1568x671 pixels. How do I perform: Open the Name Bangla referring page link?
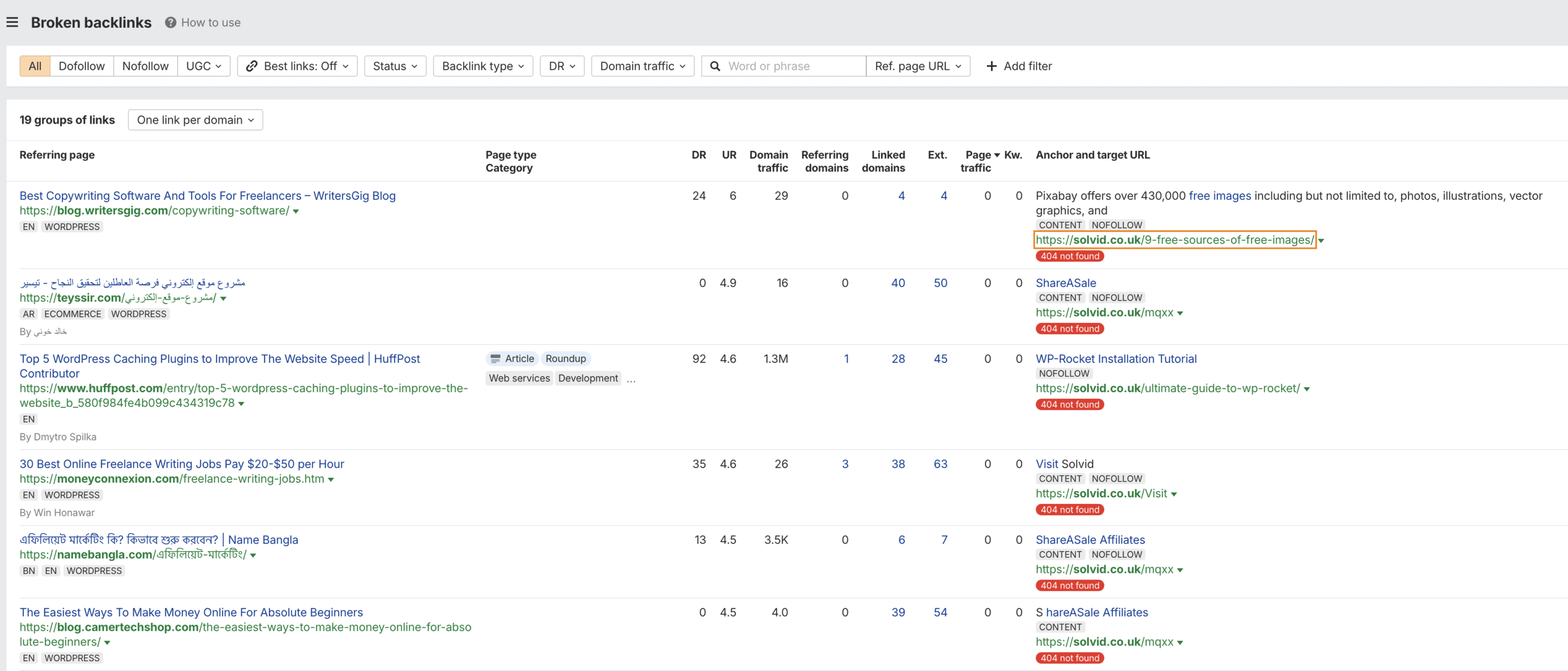coord(159,540)
